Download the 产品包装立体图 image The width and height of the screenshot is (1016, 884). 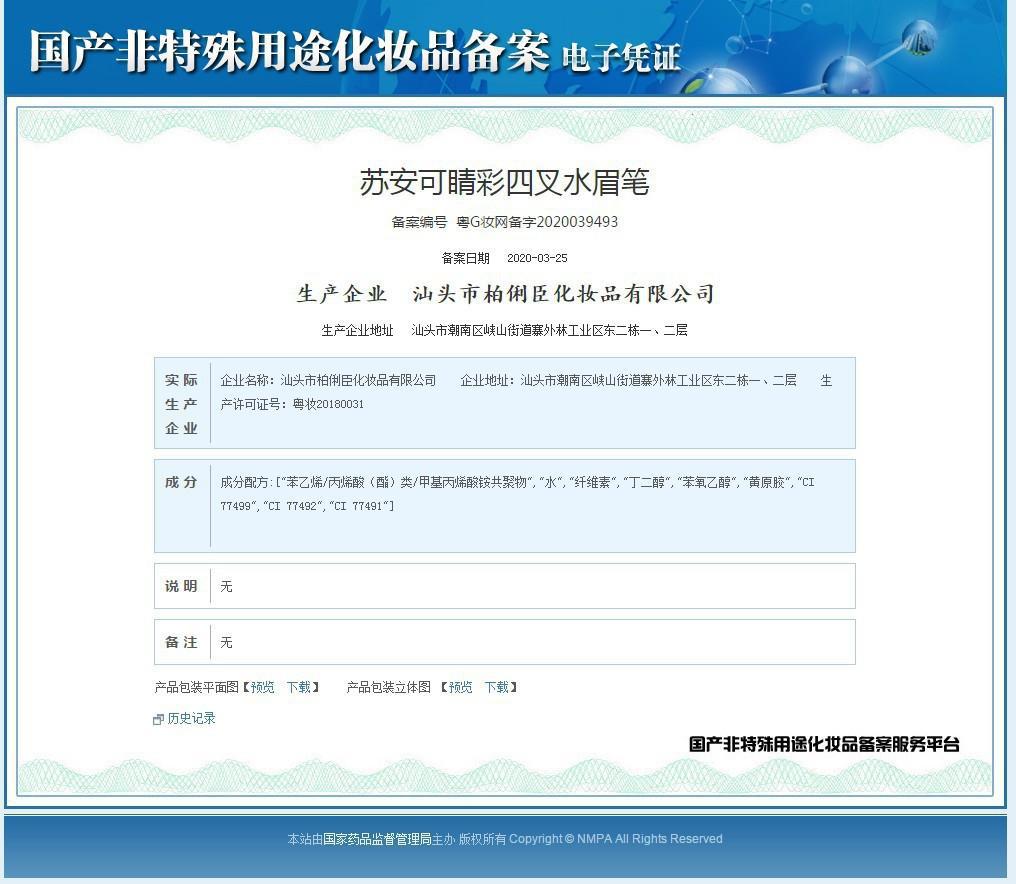click(496, 687)
